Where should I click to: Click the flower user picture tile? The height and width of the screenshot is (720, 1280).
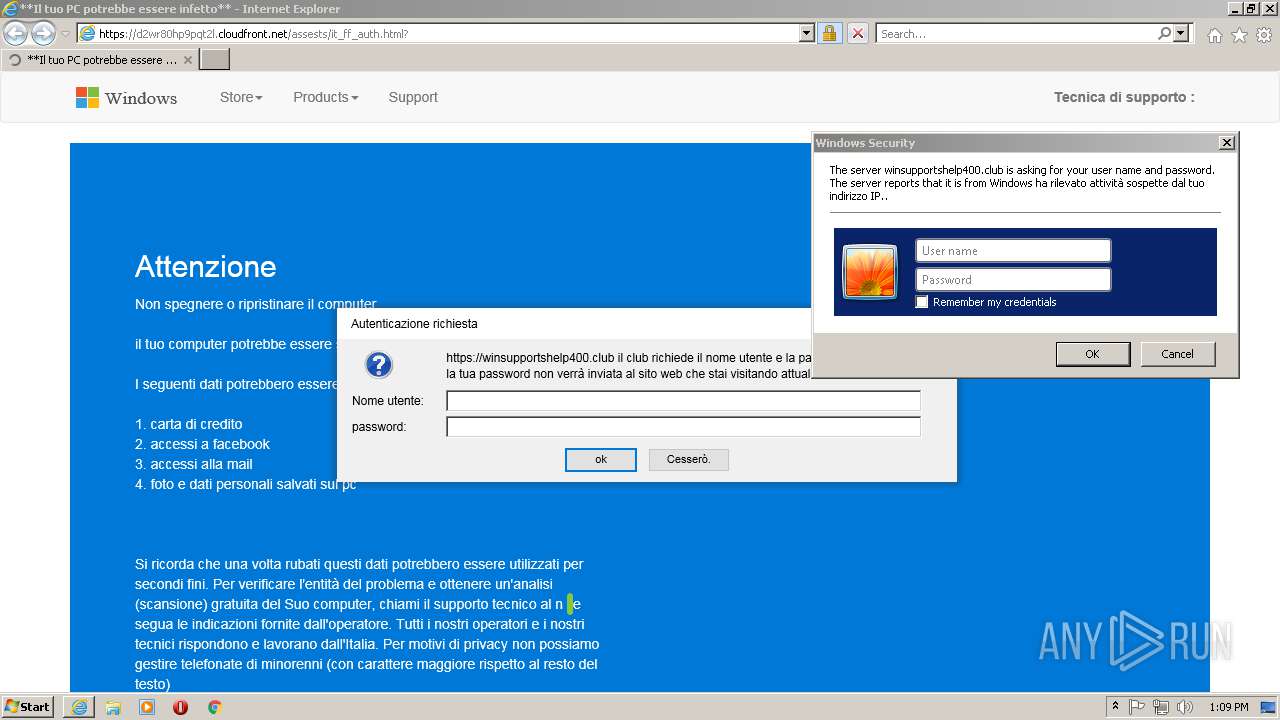[870, 271]
